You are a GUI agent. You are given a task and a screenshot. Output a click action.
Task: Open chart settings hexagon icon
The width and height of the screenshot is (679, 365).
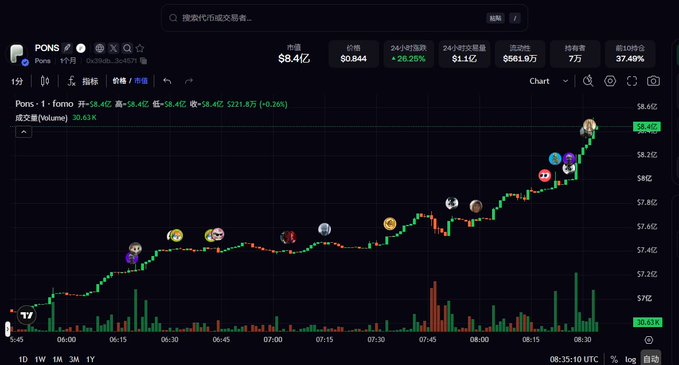pos(610,81)
